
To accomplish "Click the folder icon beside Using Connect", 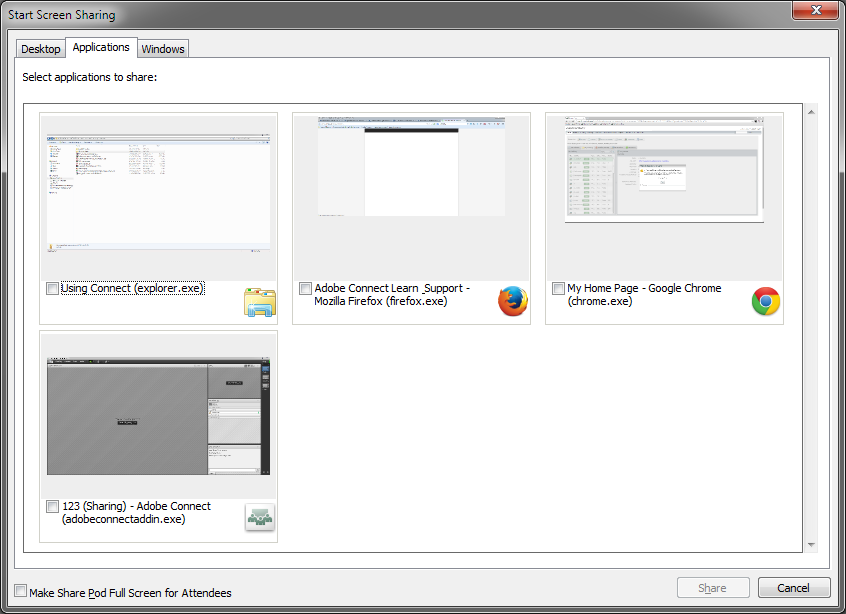I will [259, 301].
